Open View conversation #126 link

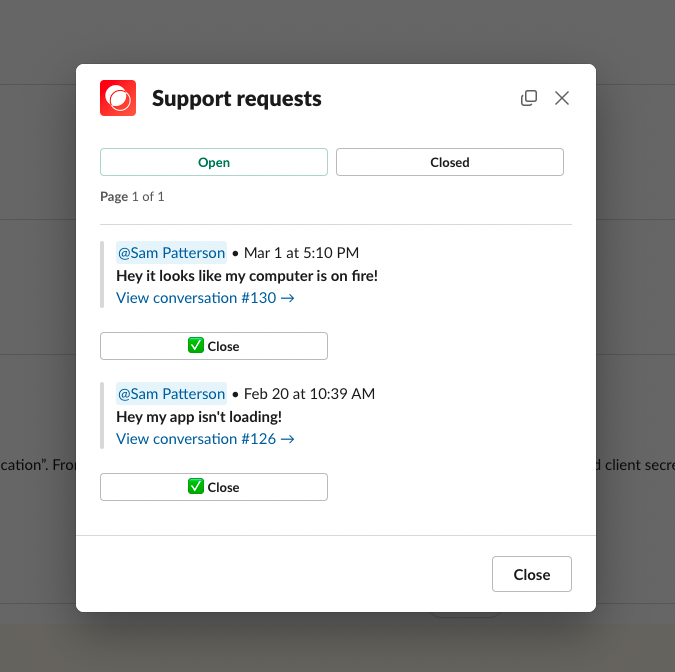click(x=205, y=439)
